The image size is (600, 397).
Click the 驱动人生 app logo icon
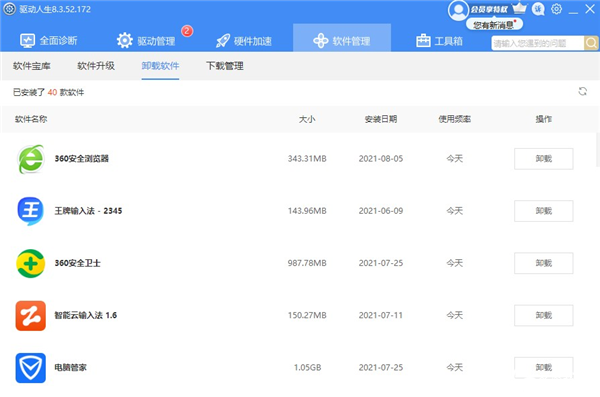point(10,9)
